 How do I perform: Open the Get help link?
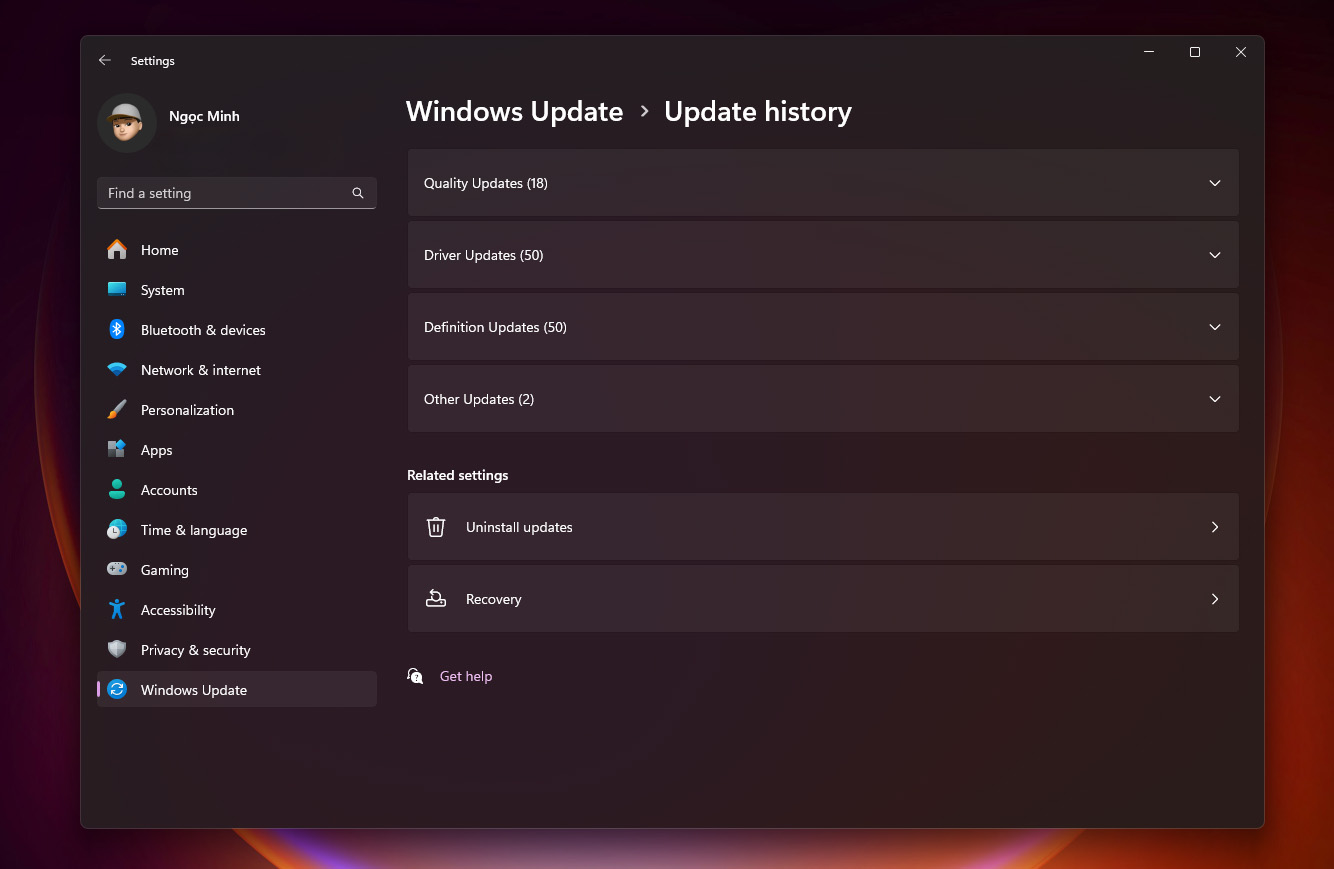click(x=466, y=676)
